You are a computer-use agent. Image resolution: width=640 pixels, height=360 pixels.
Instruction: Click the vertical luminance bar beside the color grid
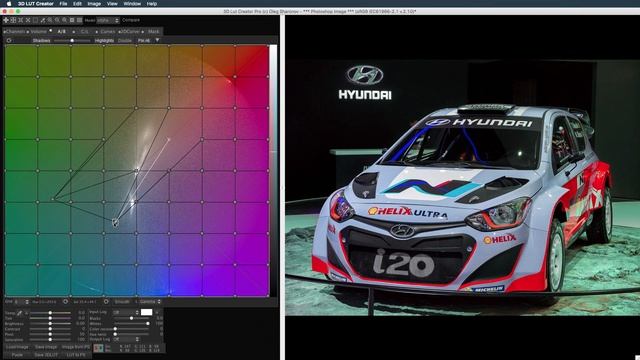273,170
